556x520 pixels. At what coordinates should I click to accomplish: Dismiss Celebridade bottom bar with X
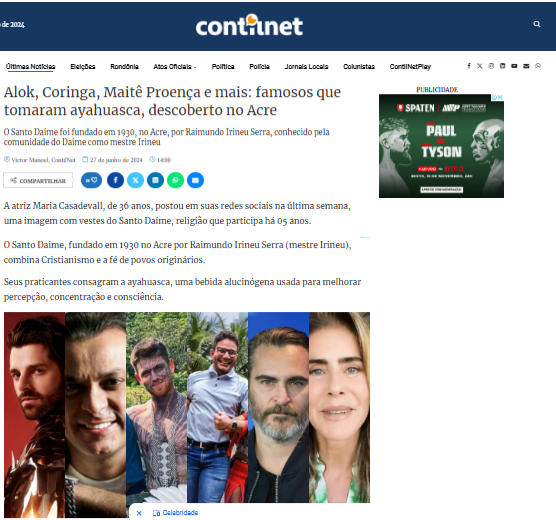pos(139,513)
